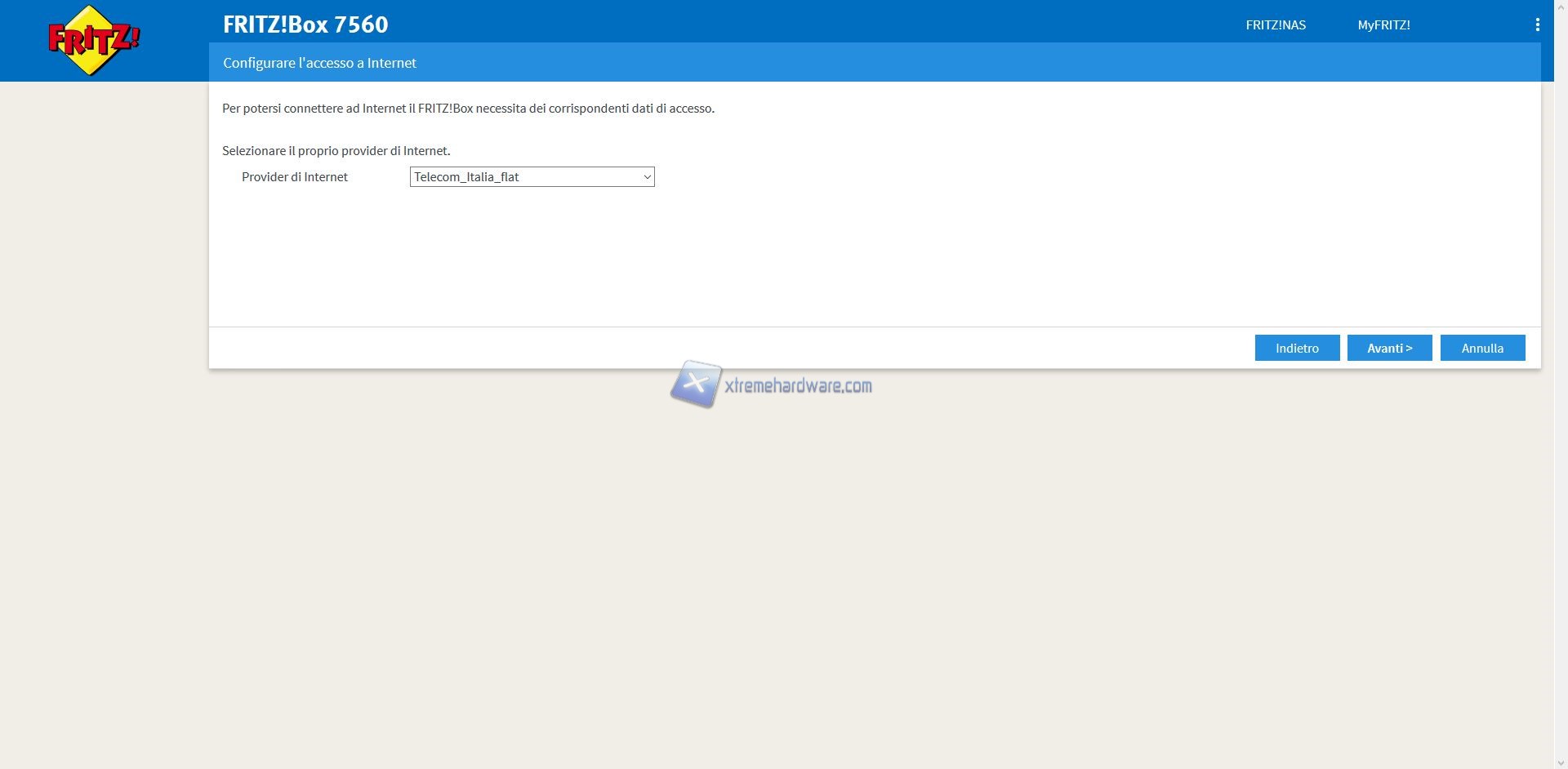Viewport: 1568px width, 769px height.
Task: Open MyFRITZ! from the header
Action: coord(1383,25)
